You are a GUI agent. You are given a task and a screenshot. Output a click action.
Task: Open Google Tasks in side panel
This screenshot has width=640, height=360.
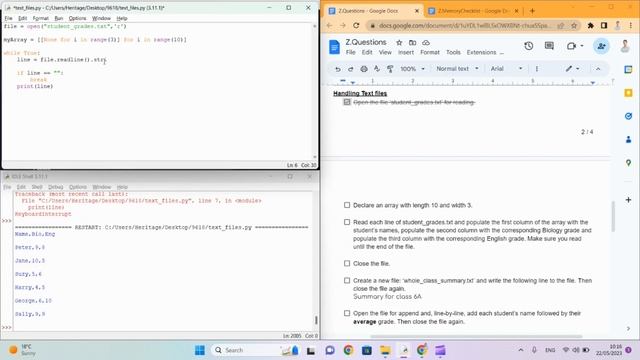pos(629,116)
